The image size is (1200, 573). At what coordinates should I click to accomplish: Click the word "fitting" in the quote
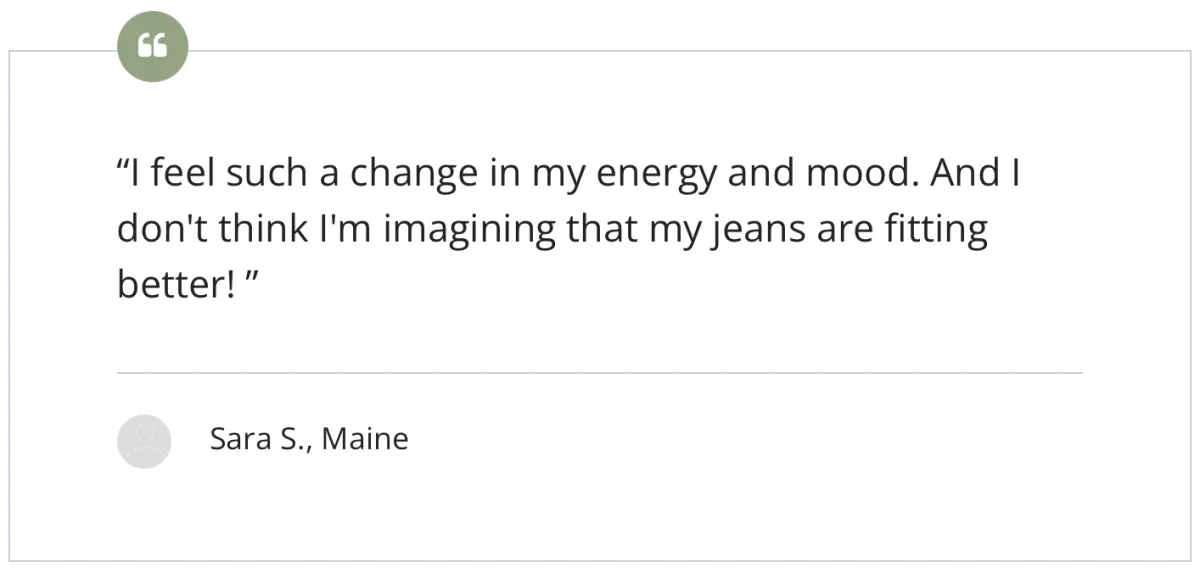click(938, 231)
